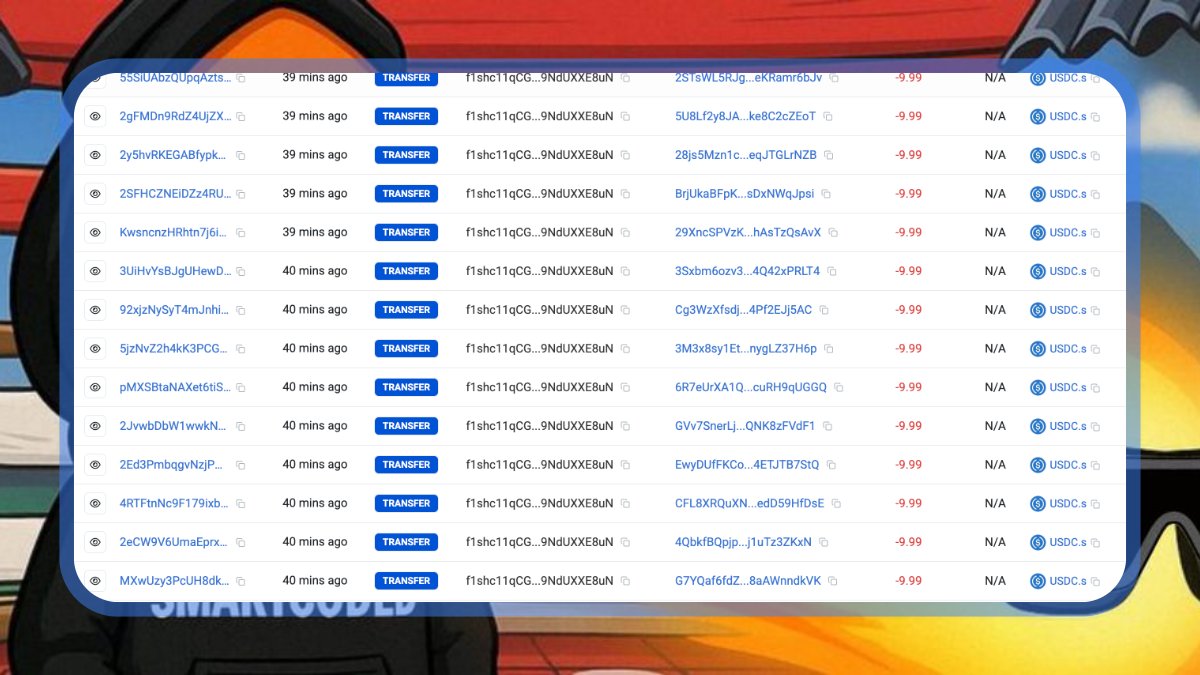Open transaction 2eCW9V6UmaEprx signature link
Viewport: 1200px width, 675px height.
(x=174, y=542)
